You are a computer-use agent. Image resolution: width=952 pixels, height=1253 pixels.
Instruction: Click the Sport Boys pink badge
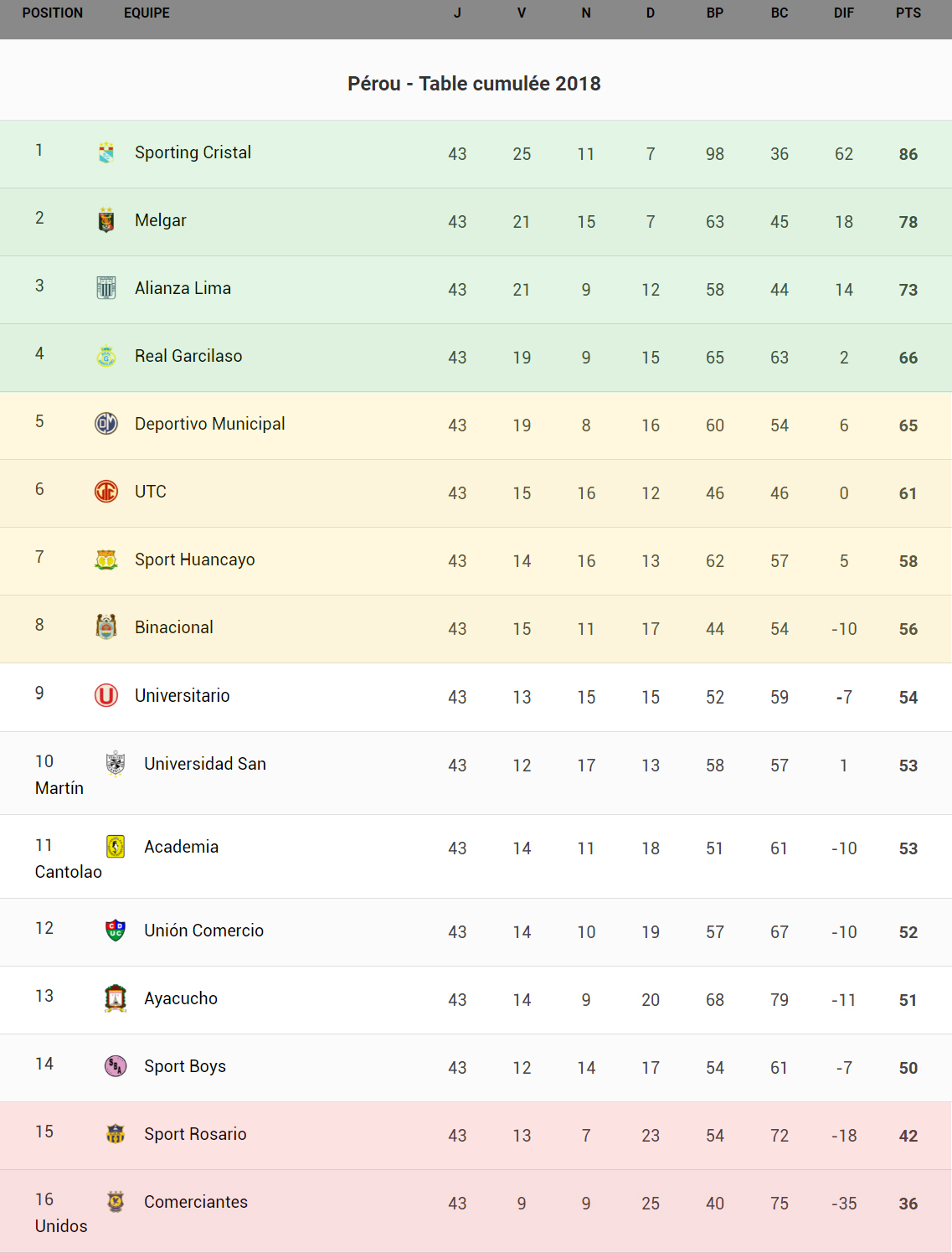[116, 1066]
